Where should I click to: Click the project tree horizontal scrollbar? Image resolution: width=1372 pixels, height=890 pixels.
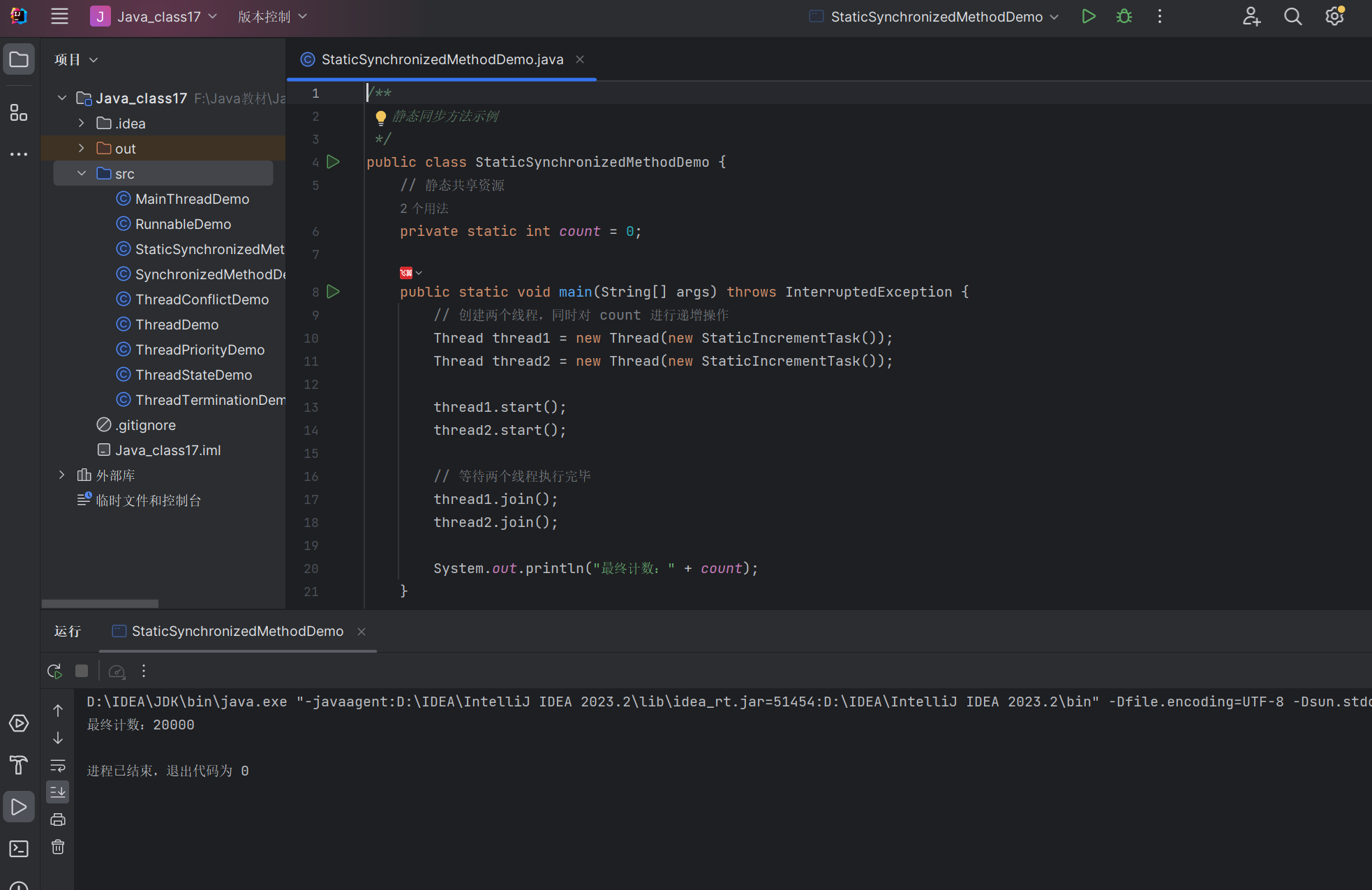100,603
